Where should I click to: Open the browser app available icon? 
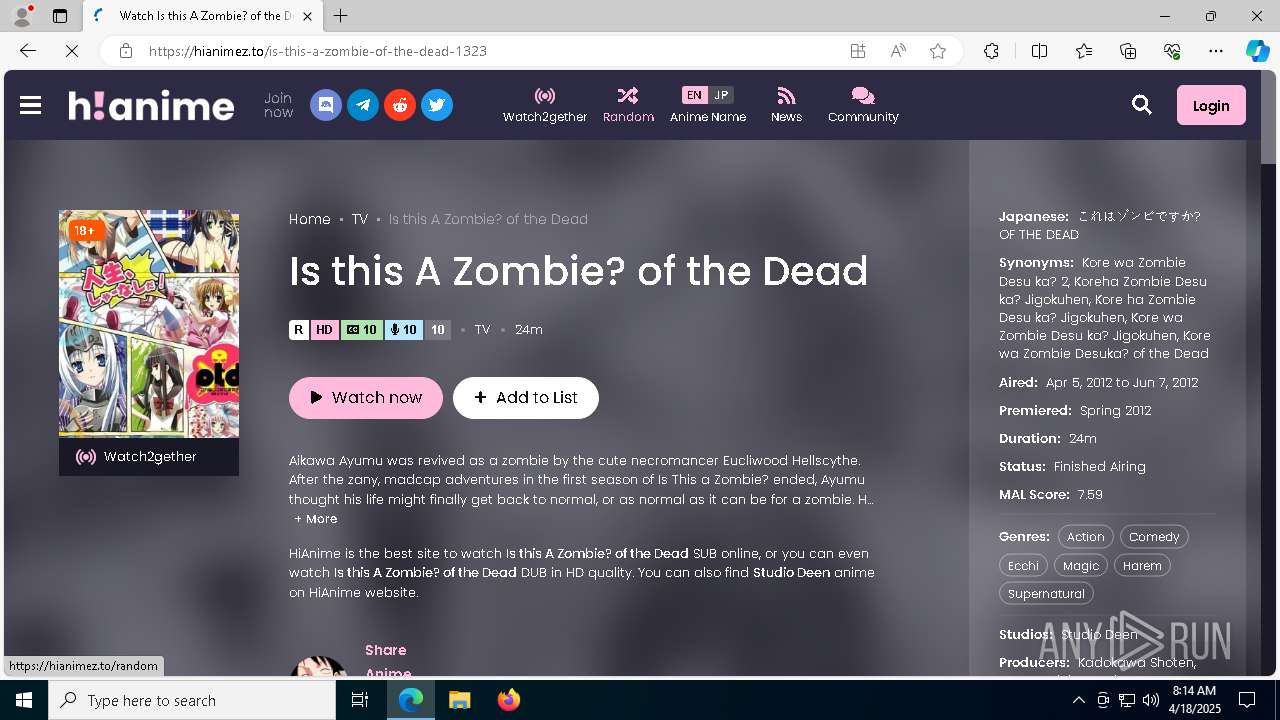click(858, 51)
